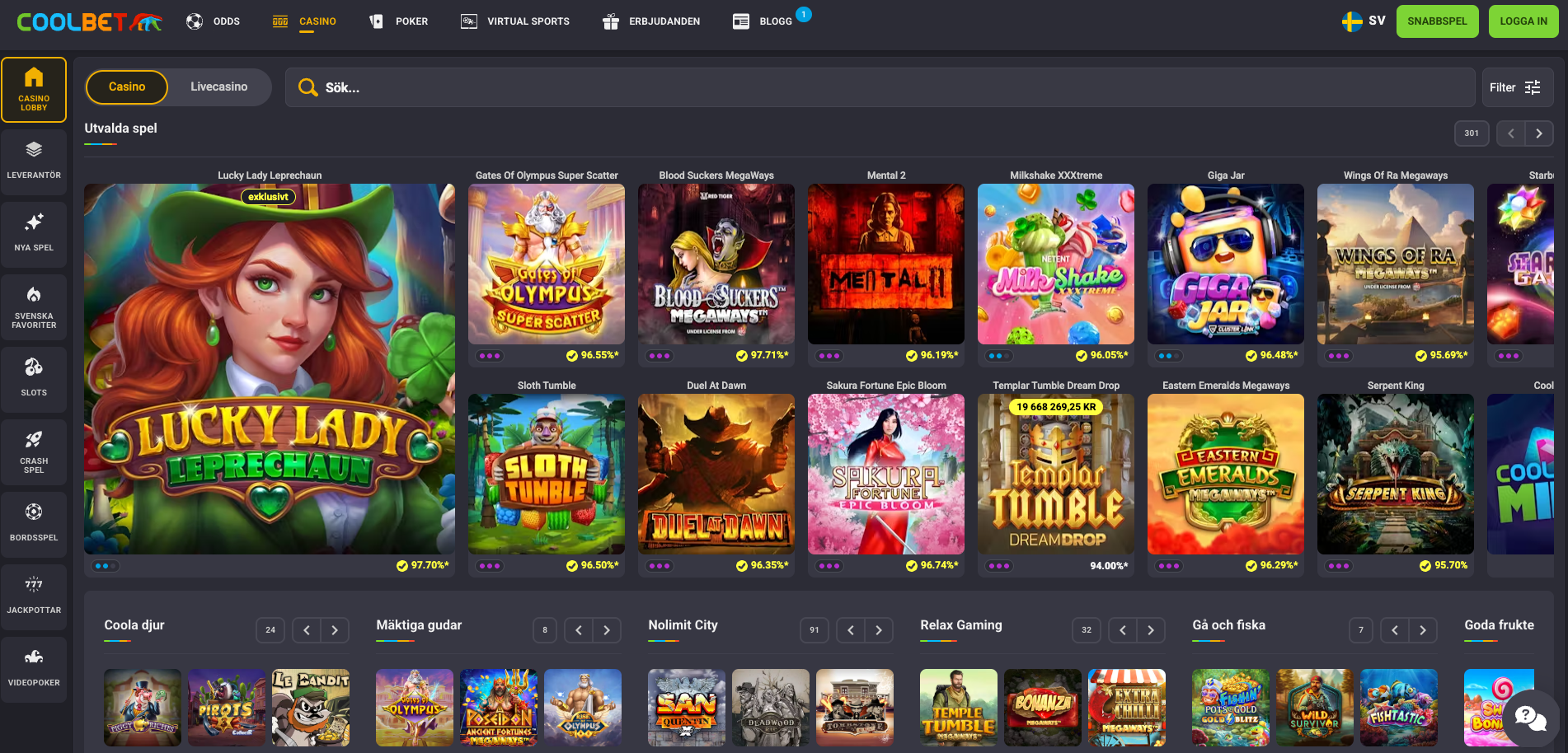The height and width of the screenshot is (753, 1568).
Task: Open Lucky Lady Leprechaun game tile
Action: 270,369
